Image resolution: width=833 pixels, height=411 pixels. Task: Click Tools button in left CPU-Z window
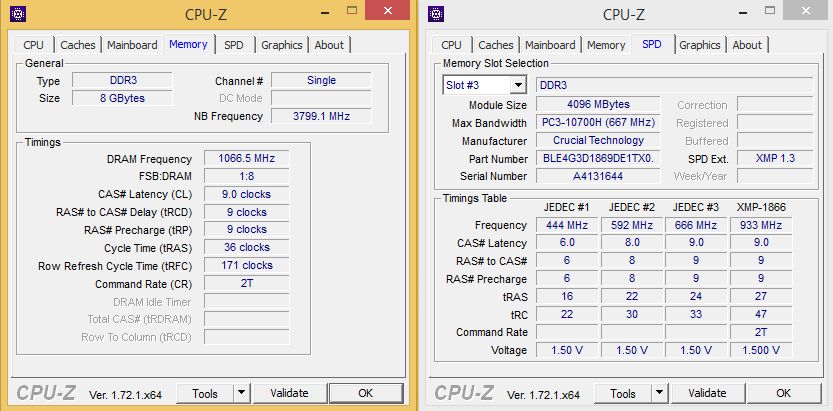coord(205,393)
